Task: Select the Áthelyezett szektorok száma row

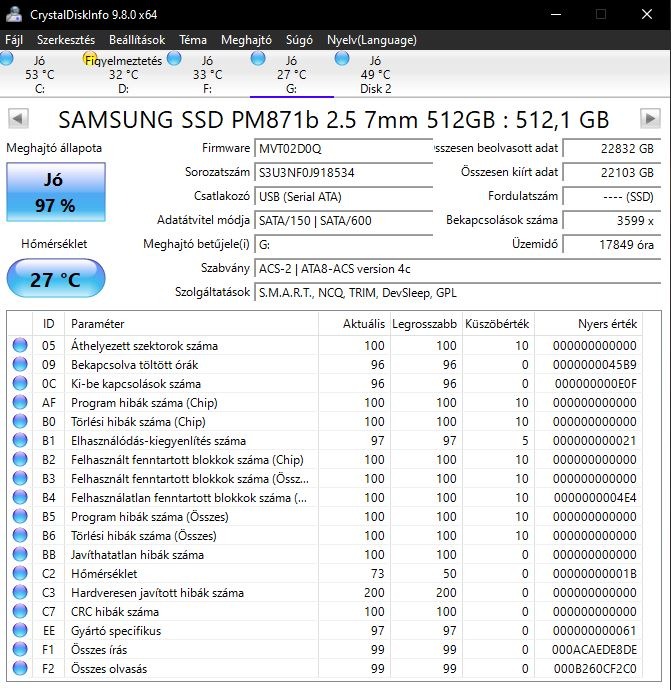Action: [325, 345]
